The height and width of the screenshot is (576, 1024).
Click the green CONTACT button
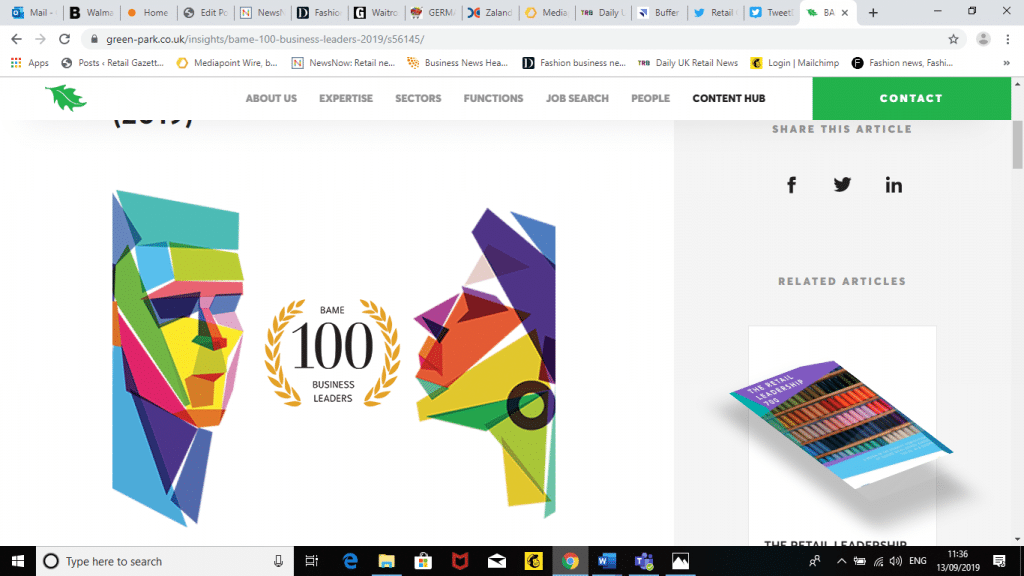[911, 98]
